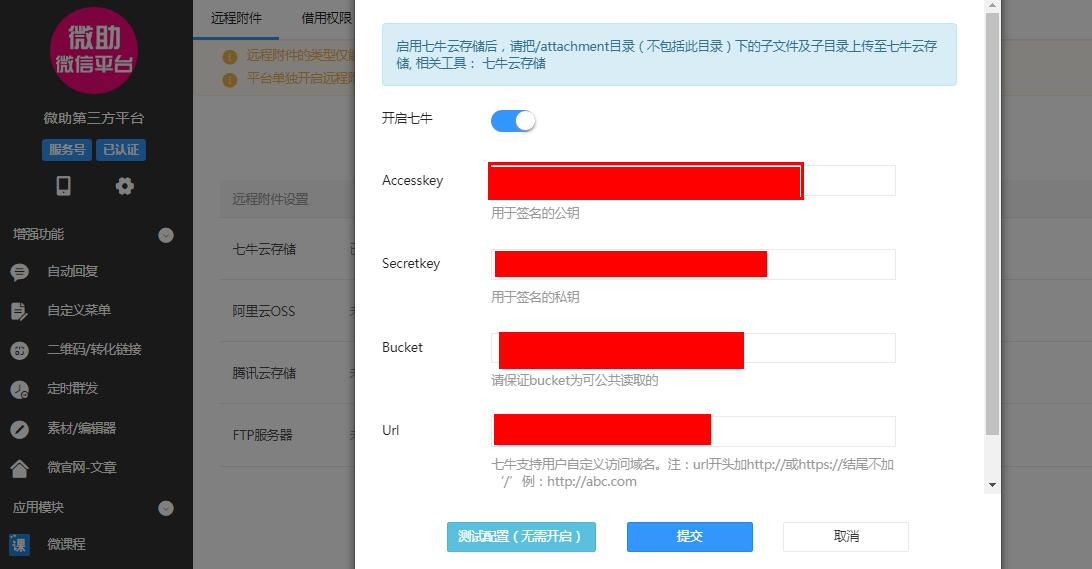Click the 自动回复 chat bubble icon
Image resolution: width=1092 pixels, height=569 pixels.
20,272
